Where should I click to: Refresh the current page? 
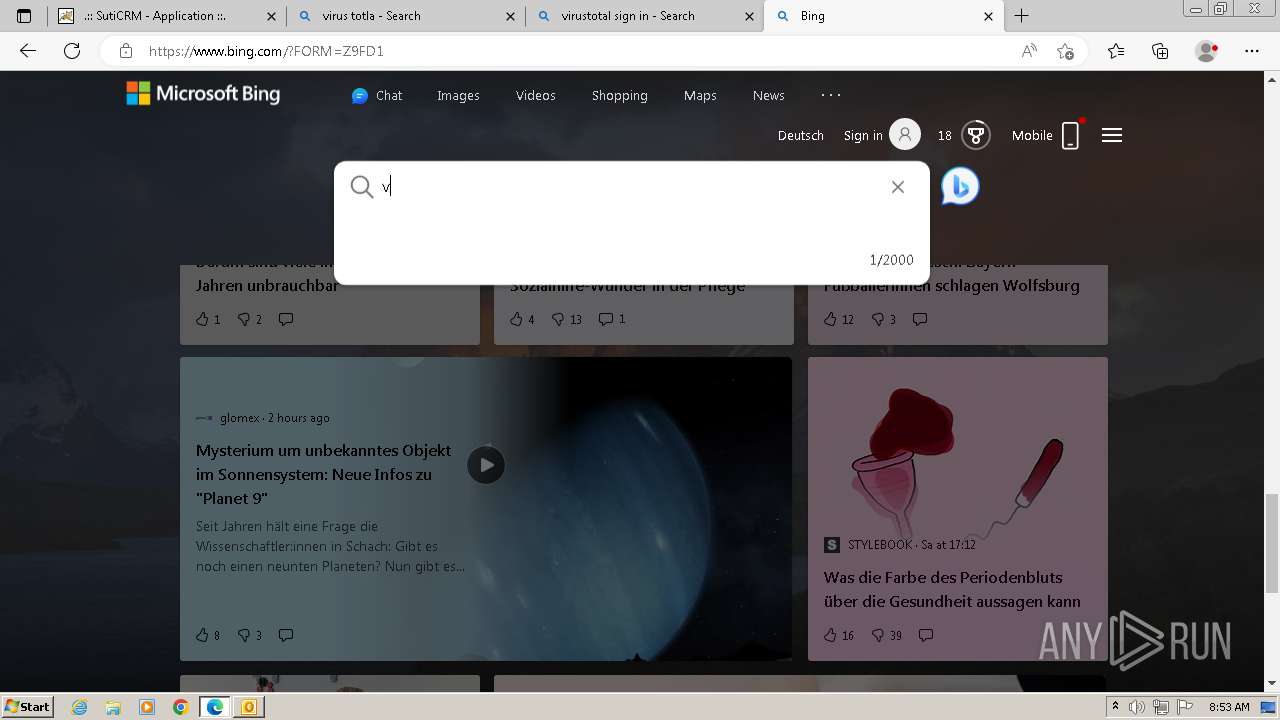(72, 51)
